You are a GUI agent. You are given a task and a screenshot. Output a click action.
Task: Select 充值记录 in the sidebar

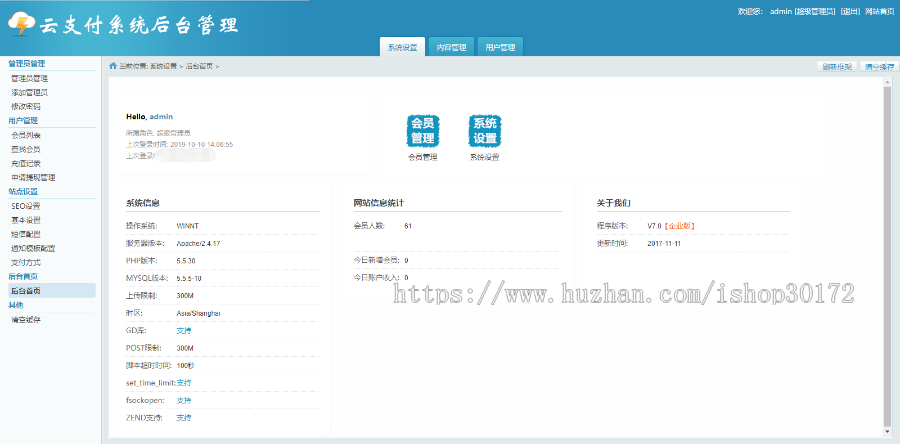[26, 163]
